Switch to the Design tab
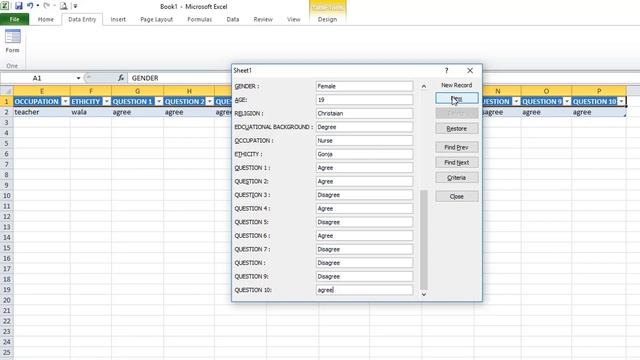 pyautogui.click(x=327, y=19)
